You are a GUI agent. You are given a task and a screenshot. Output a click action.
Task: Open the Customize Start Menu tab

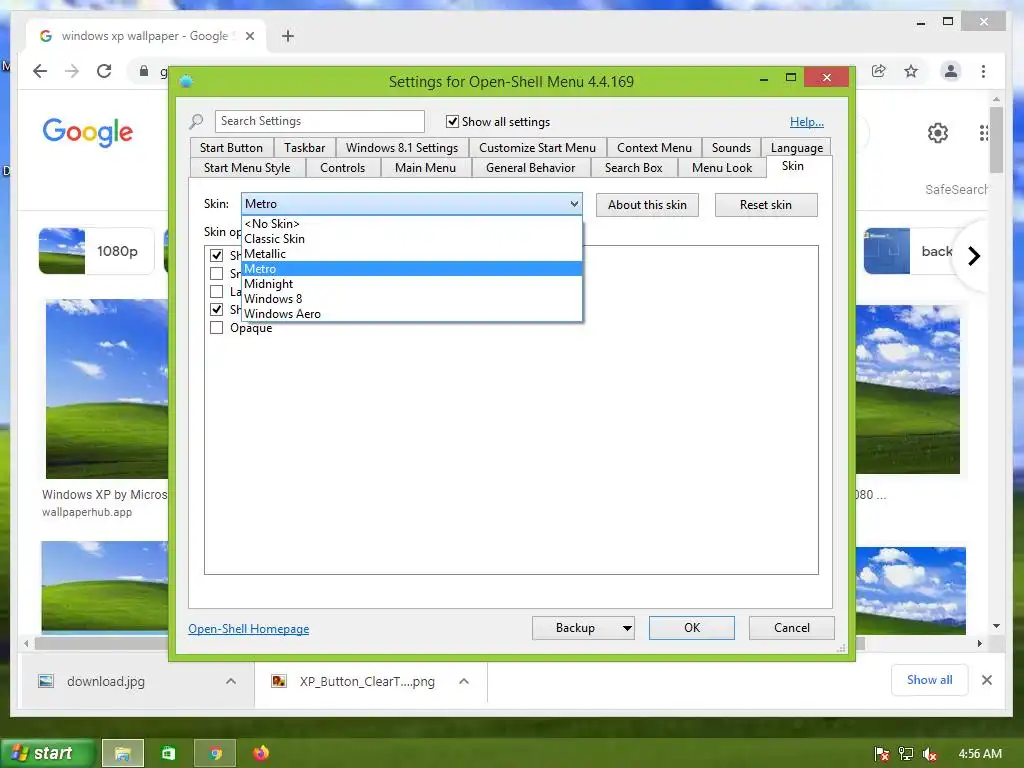click(x=537, y=148)
